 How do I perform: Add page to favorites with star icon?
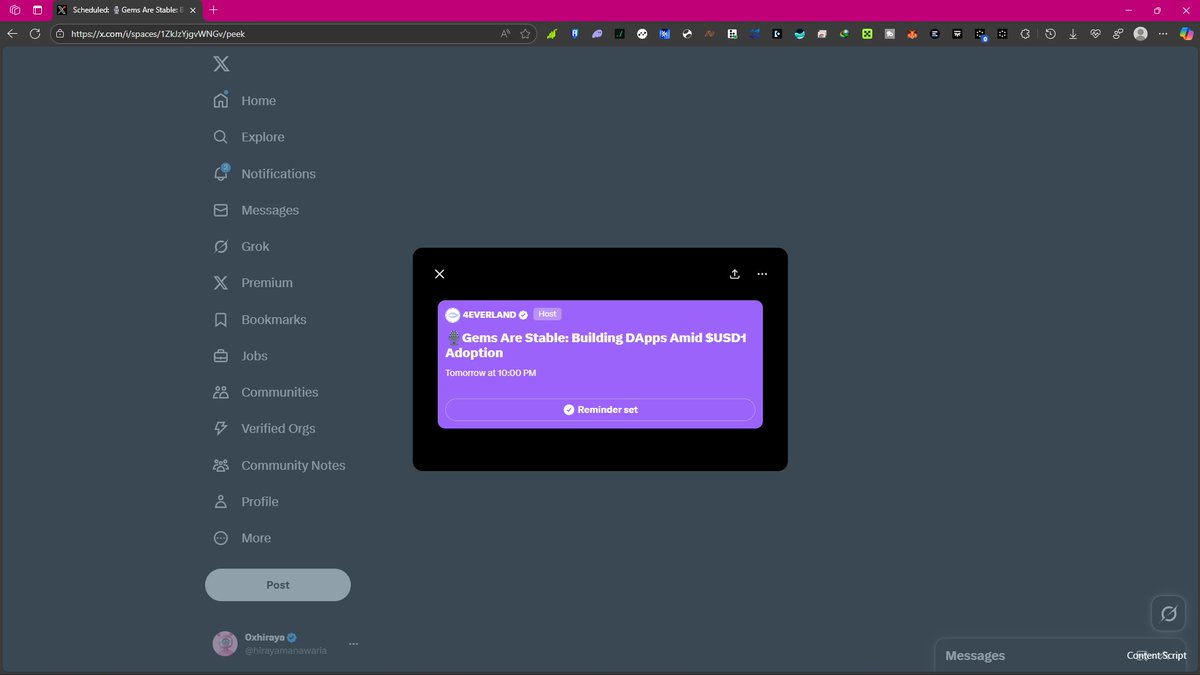click(x=525, y=33)
